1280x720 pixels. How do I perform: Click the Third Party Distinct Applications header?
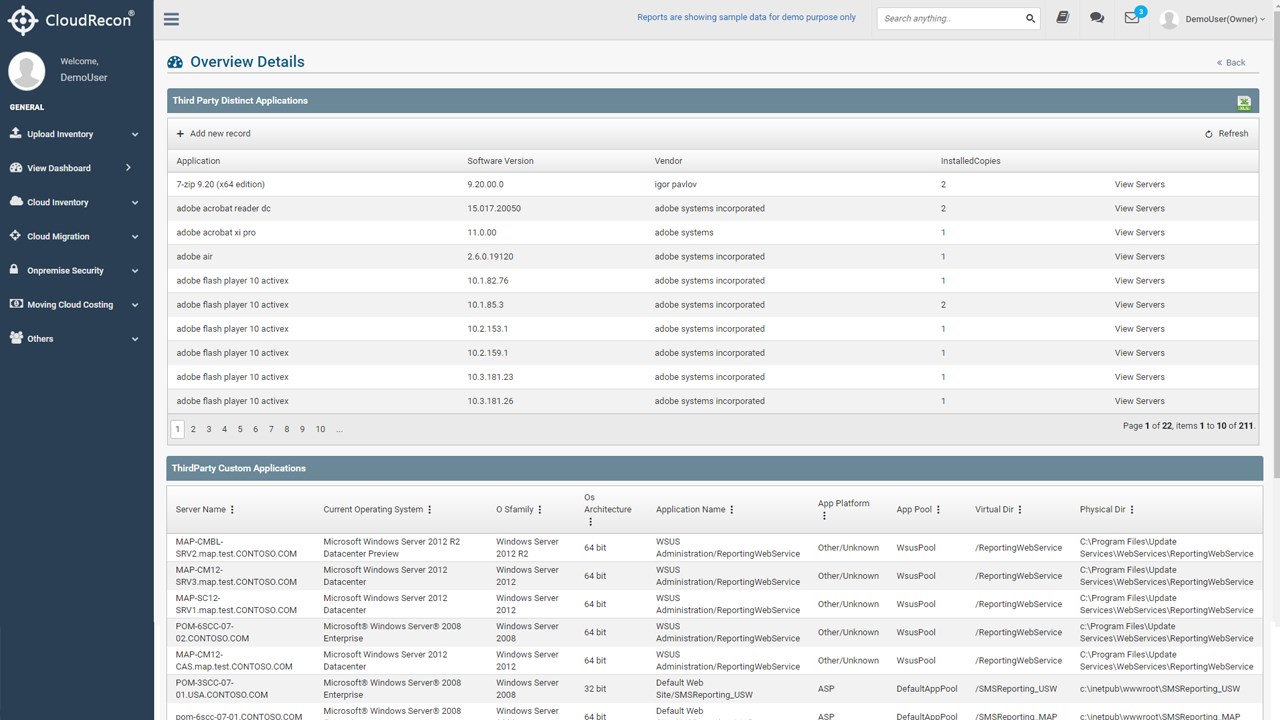(240, 101)
